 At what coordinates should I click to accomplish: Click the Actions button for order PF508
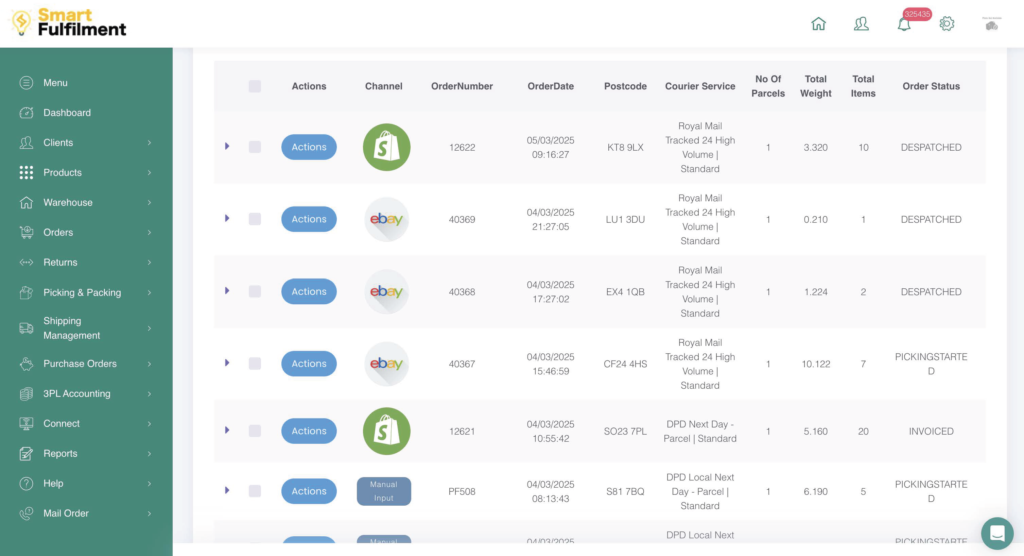click(308, 491)
